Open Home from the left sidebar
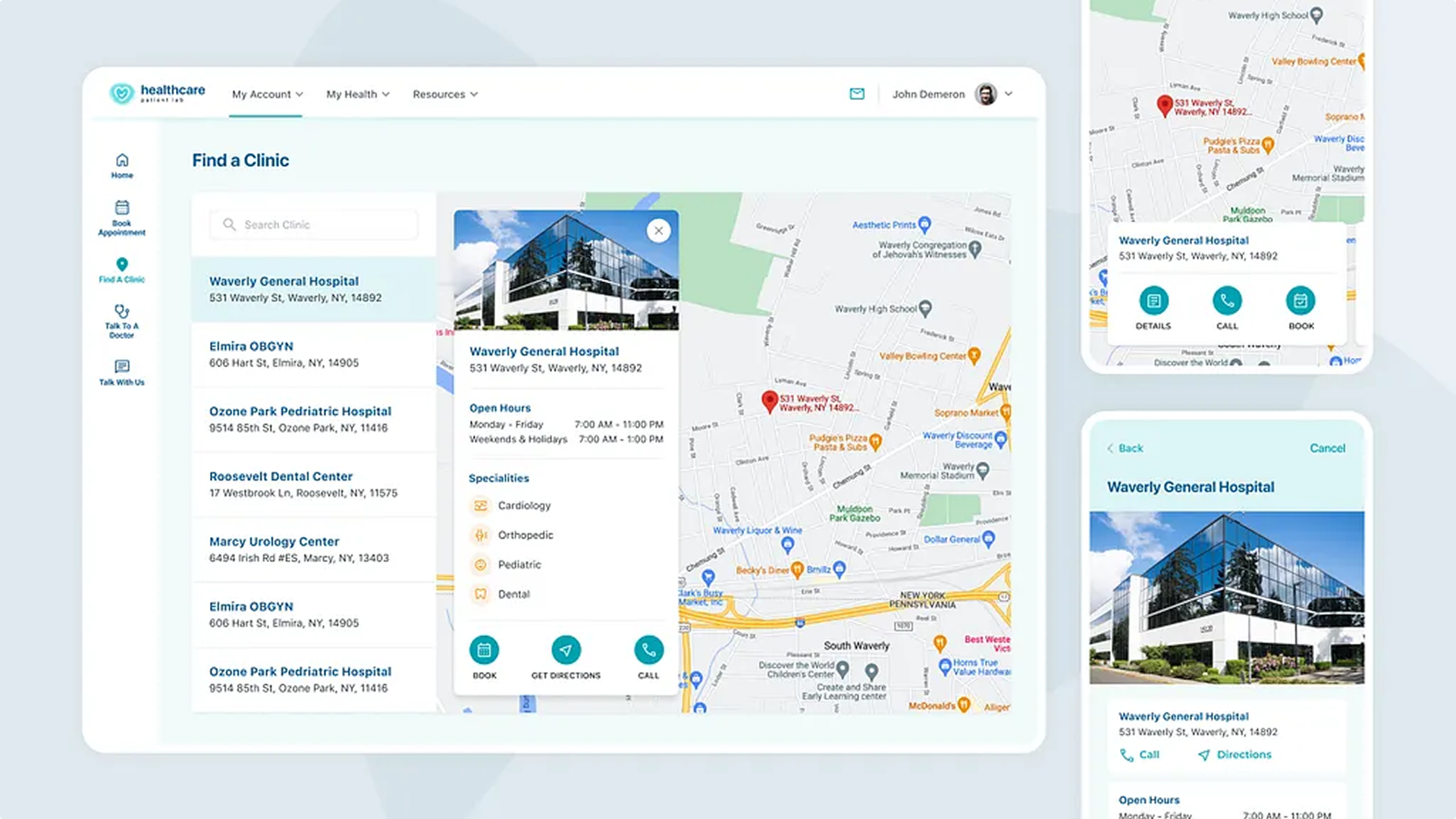The width and height of the screenshot is (1456, 819). 122,165
